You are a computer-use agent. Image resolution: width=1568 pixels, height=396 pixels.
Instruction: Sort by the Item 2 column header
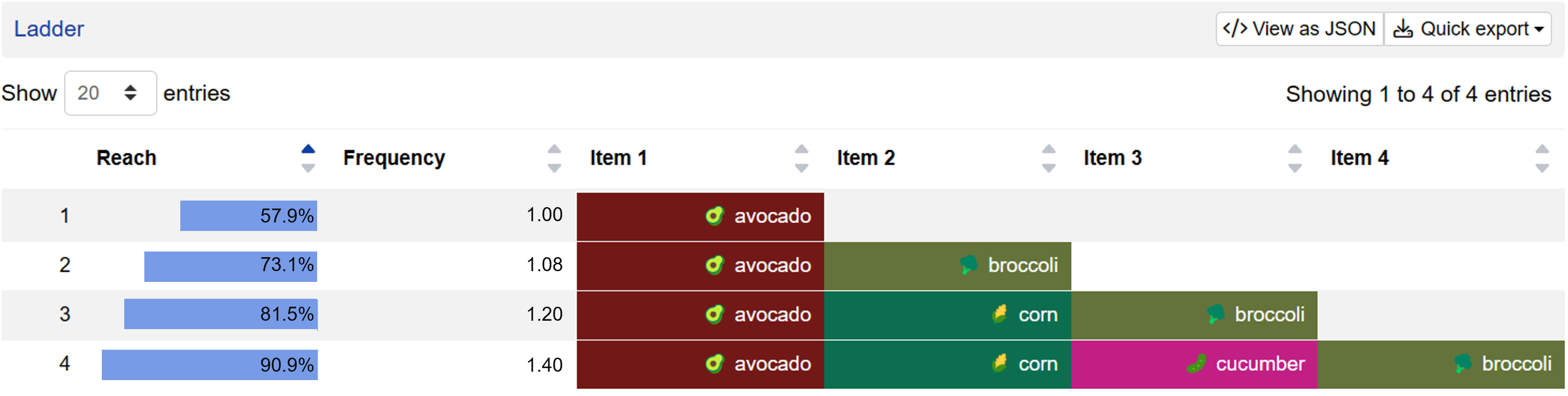865,158
